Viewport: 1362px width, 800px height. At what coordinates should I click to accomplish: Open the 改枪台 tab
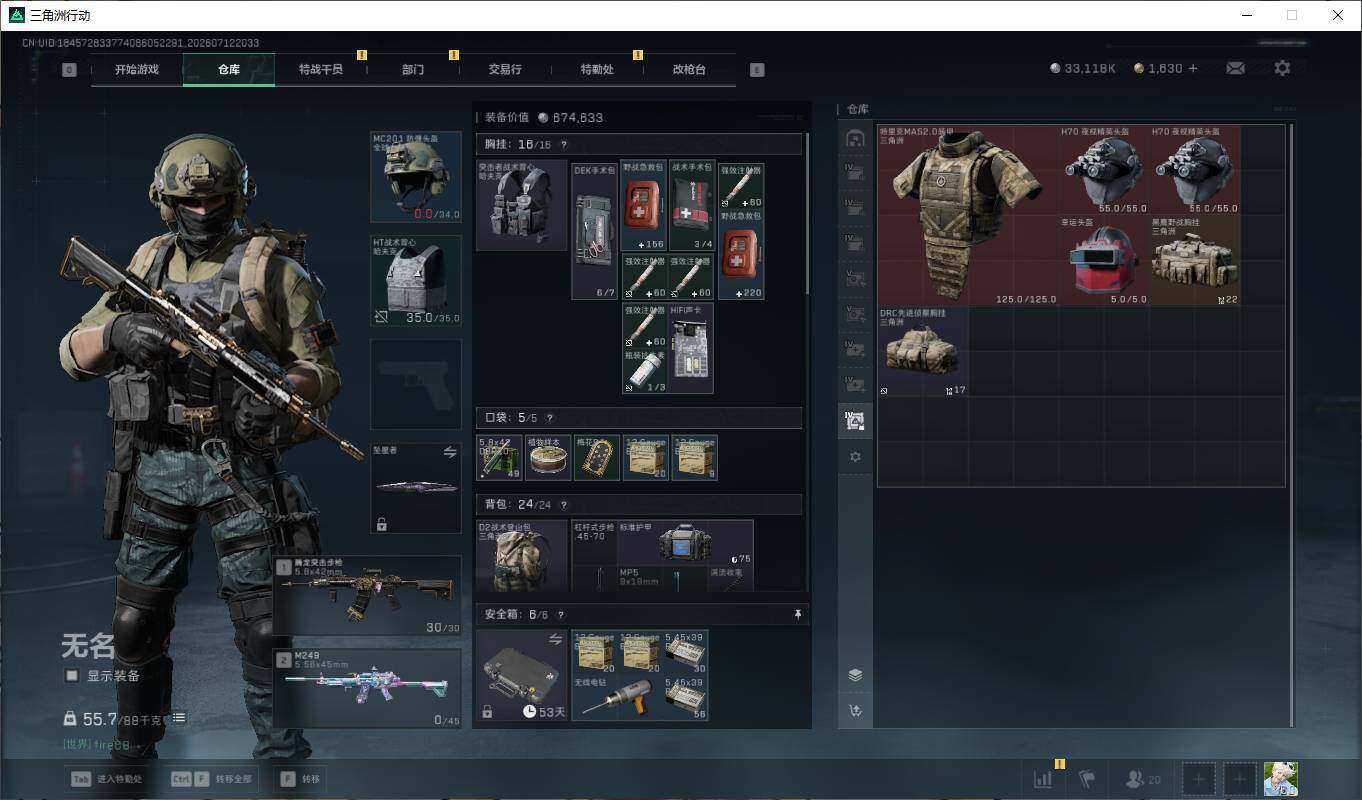689,70
